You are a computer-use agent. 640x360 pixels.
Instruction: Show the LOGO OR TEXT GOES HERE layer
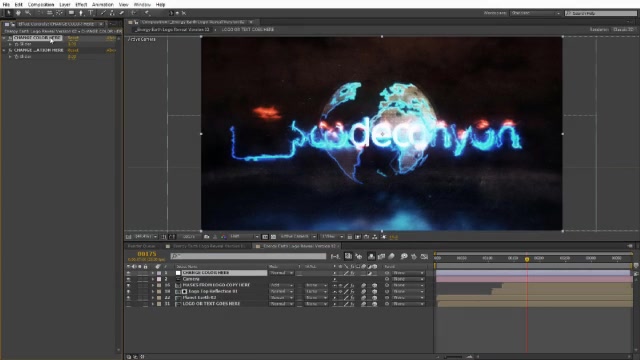pyautogui.click(x=129, y=304)
